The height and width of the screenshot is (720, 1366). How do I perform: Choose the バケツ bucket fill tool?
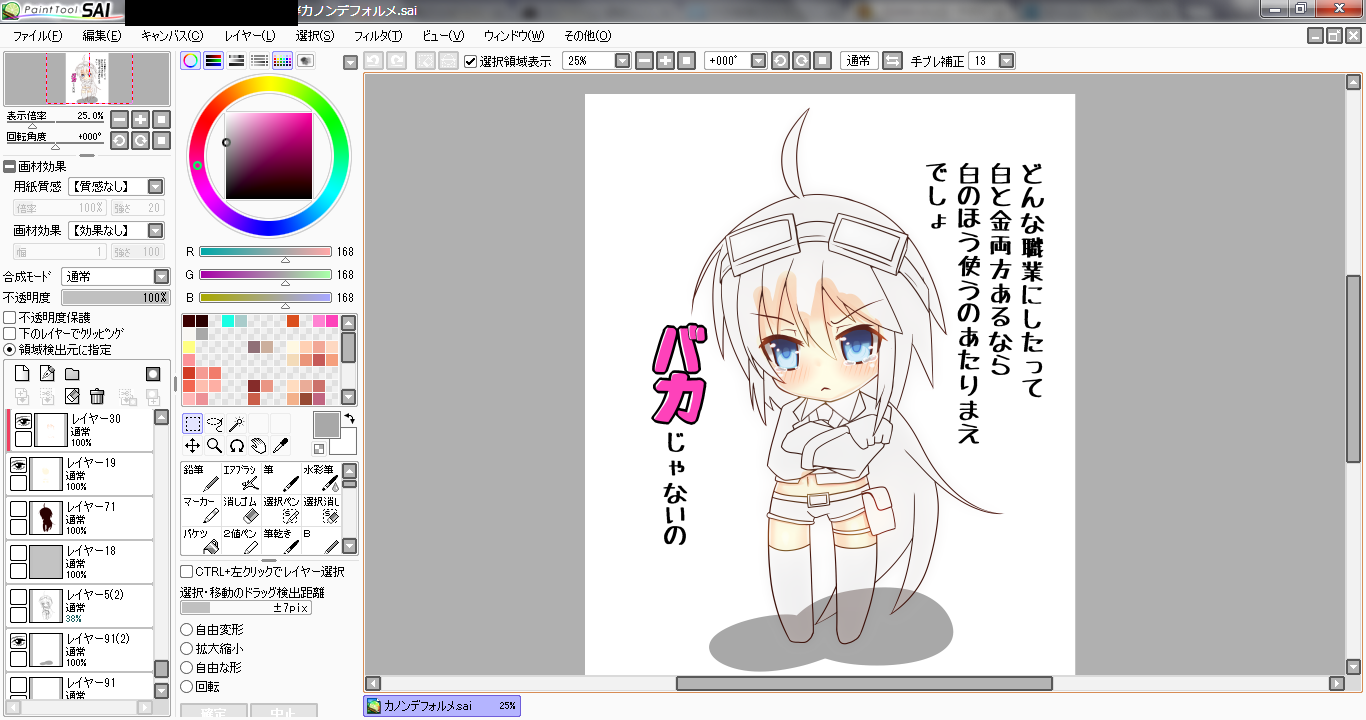(x=200, y=542)
